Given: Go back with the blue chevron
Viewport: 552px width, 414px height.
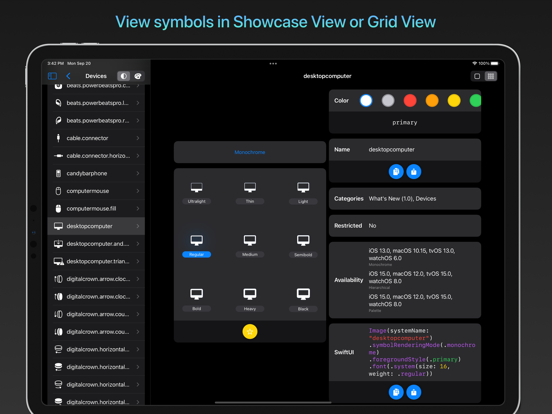Looking at the screenshot, I should [x=68, y=76].
